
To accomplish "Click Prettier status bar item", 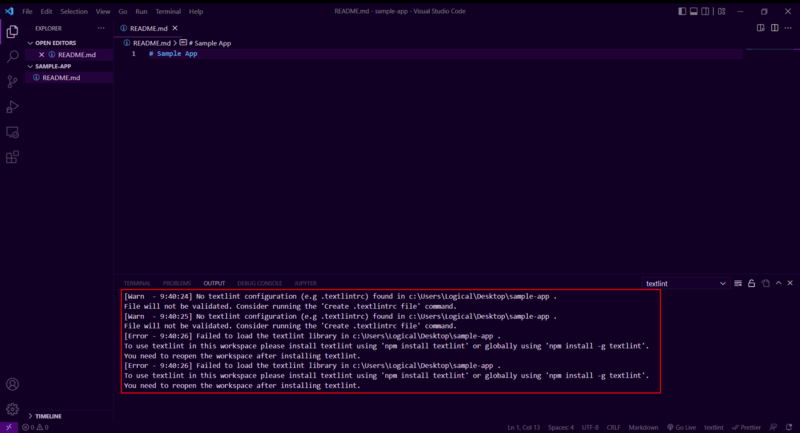I will tap(746, 427).
